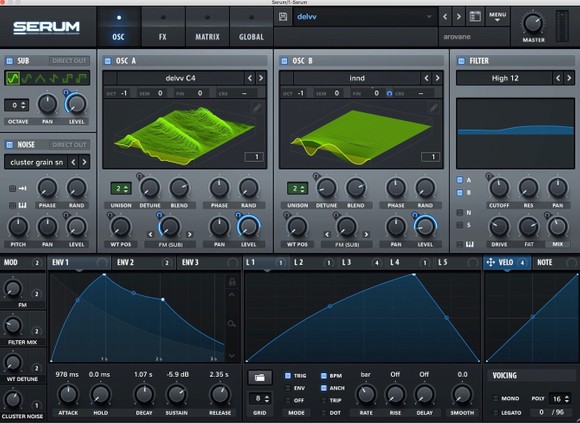Enable LEGATO voicing
This screenshot has width=580, height=423.
(496, 412)
